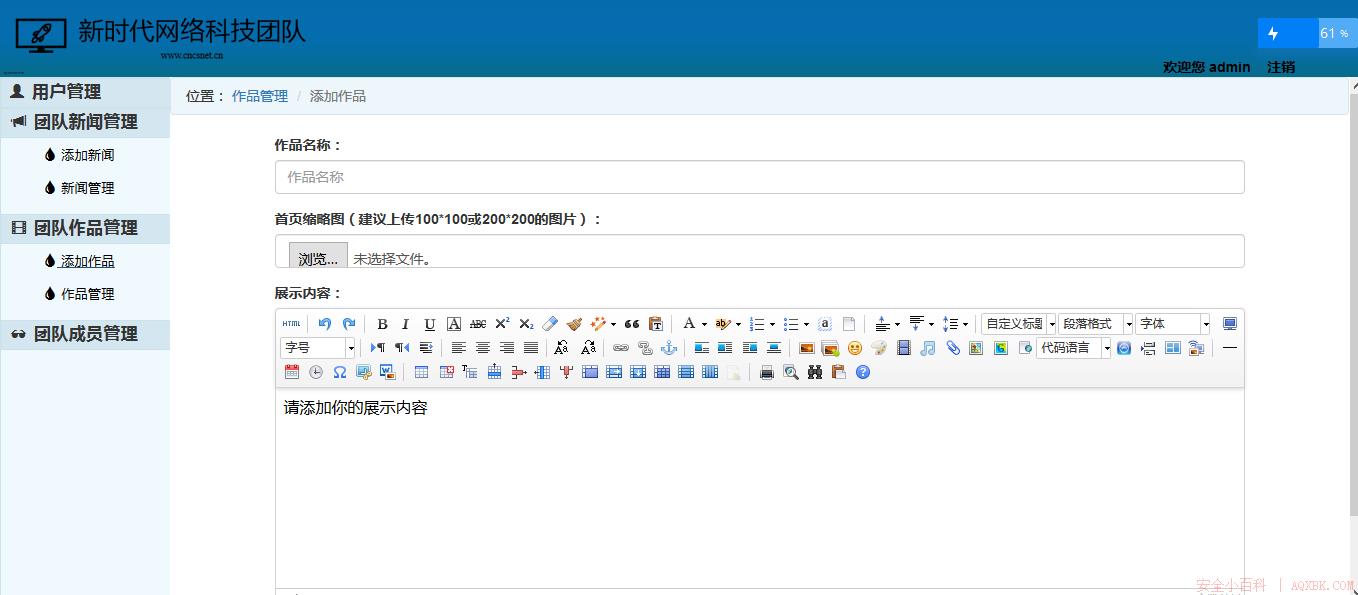
Task: Insert a horizontal rule line icon
Action: (x=1230, y=348)
